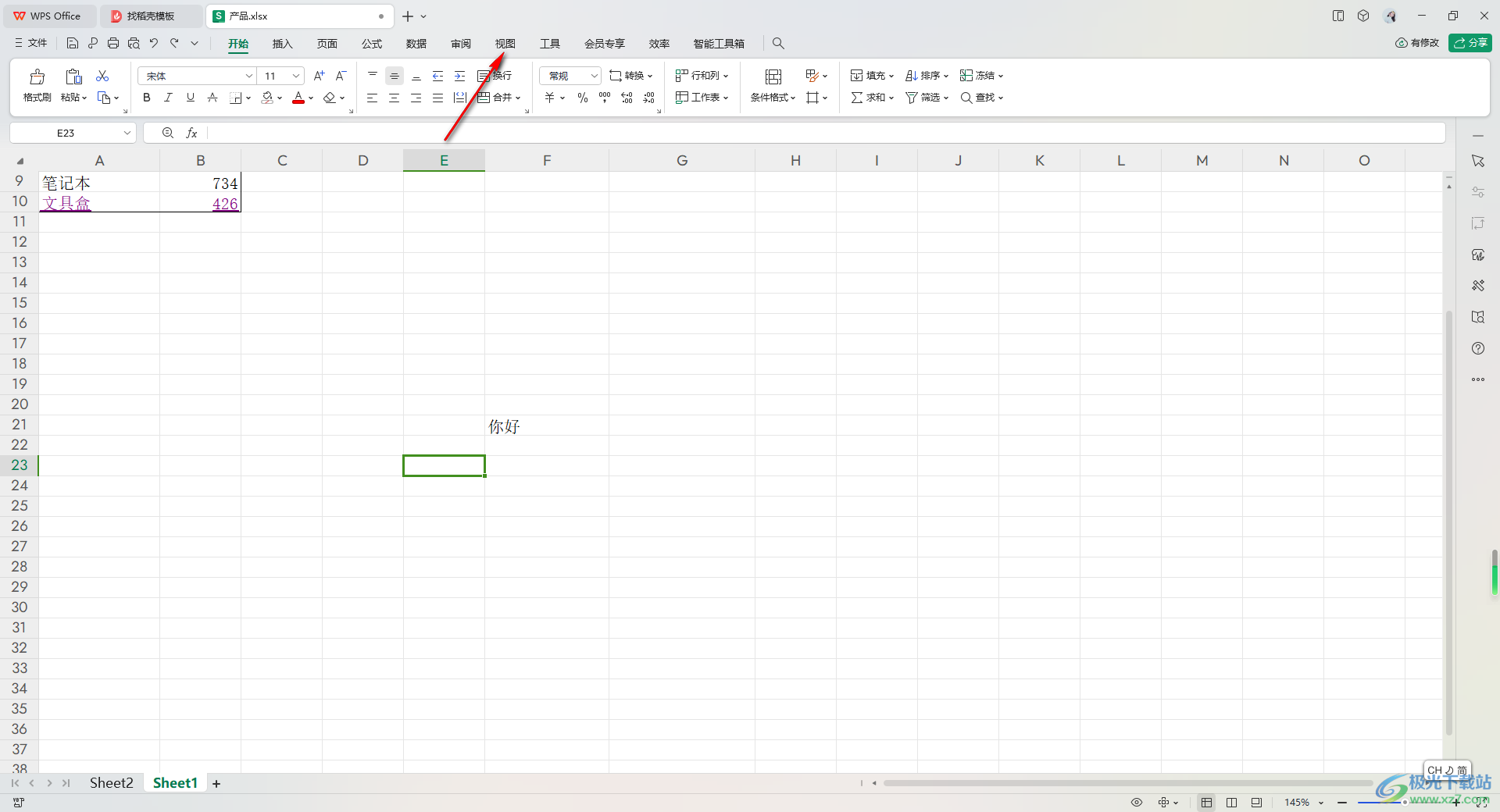1500x812 pixels.
Task: Click the Save icon in quick toolbar
Action: point(73,44)
